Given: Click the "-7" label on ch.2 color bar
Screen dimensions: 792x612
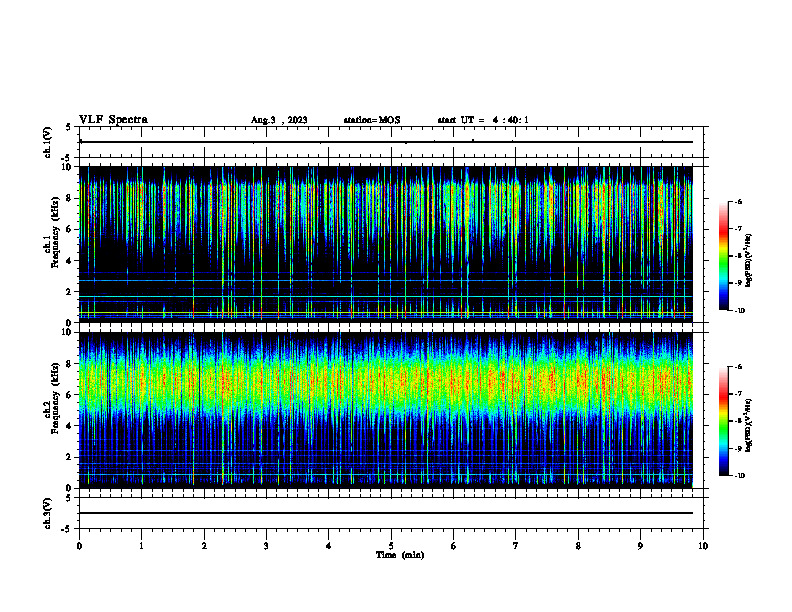Looking at the screenshot, I should click(x=738, y=394).
